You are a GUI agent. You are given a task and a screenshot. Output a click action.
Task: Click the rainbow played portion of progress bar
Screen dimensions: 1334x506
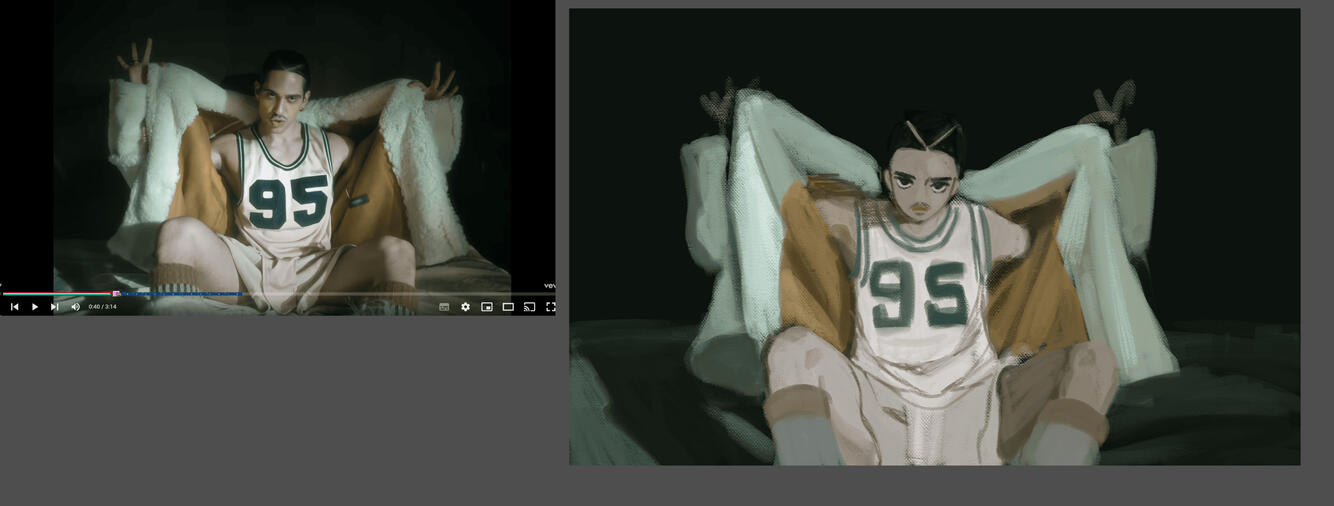coord(58,294)
